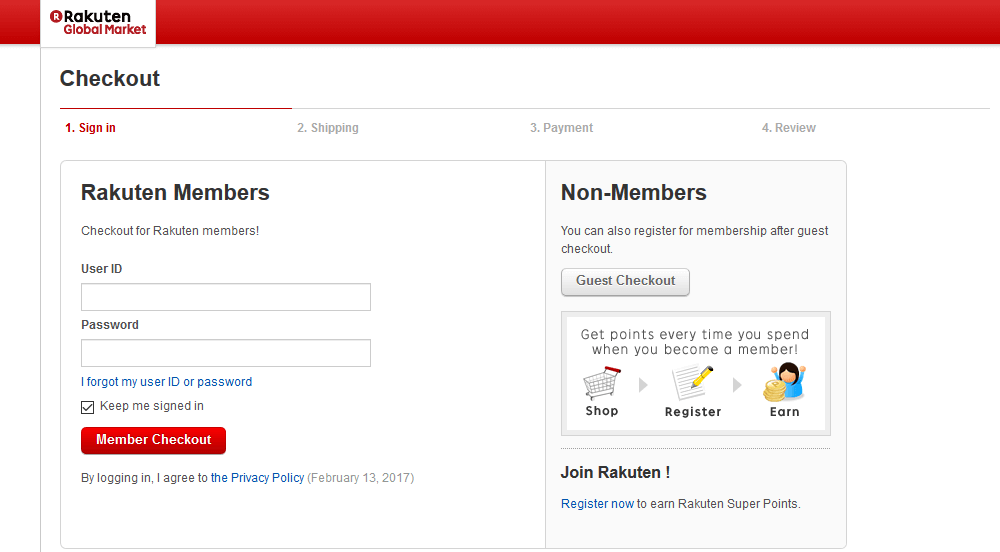
Task: Click the 'register for membership after guest checkout' text
Action: coord(695,240)
